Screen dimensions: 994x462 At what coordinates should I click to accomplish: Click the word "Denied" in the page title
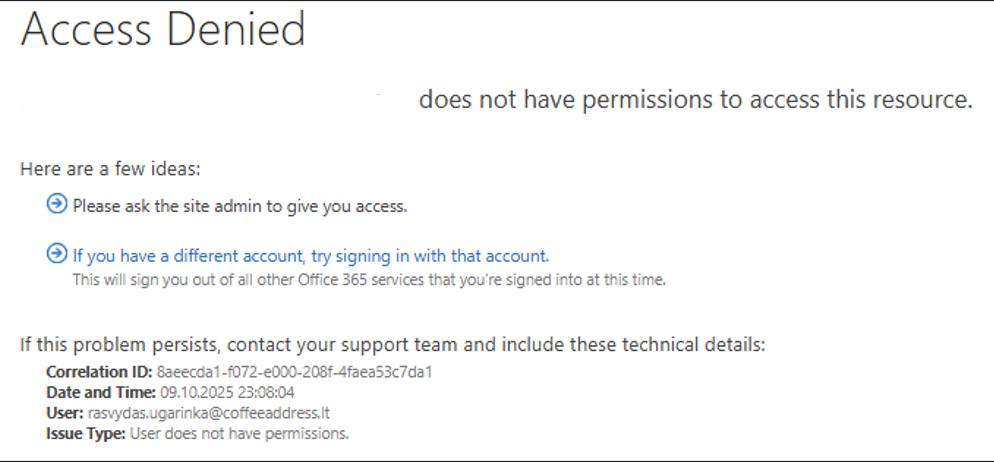click(x=238, y=31)
